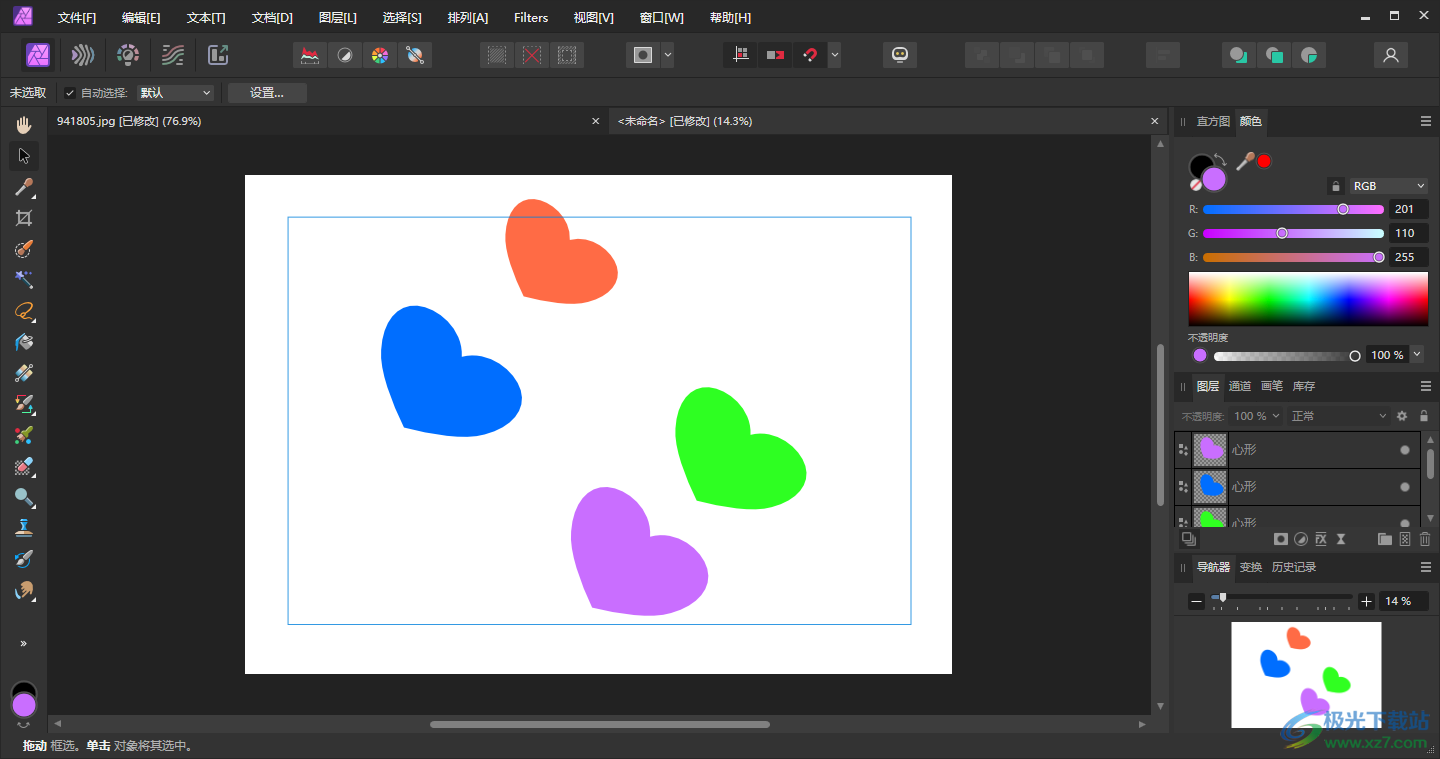Toggle visibility of the blue 心形 layer
Viewport: 1440px width, 759px height.
[x=1404, y=487]
